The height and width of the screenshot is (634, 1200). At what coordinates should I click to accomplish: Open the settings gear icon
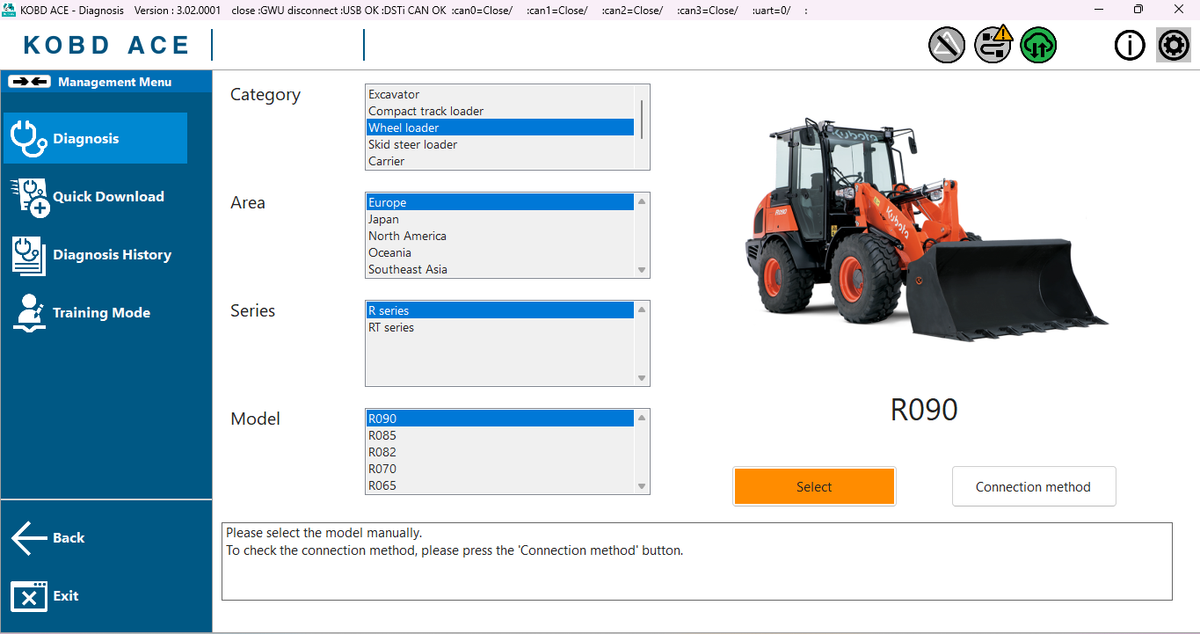tap(1173, 45)
